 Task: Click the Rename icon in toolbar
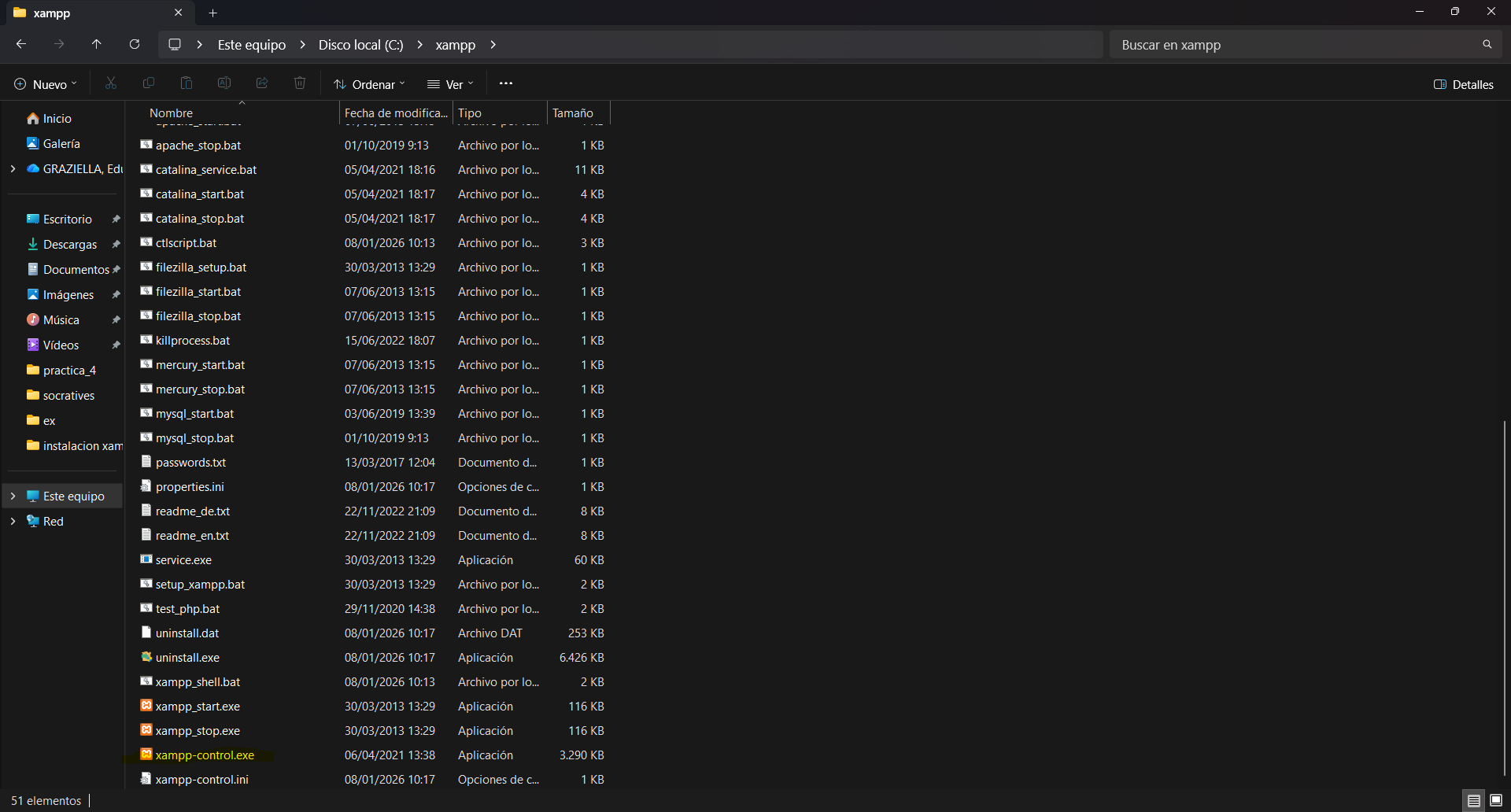click(x=224, y=83)
